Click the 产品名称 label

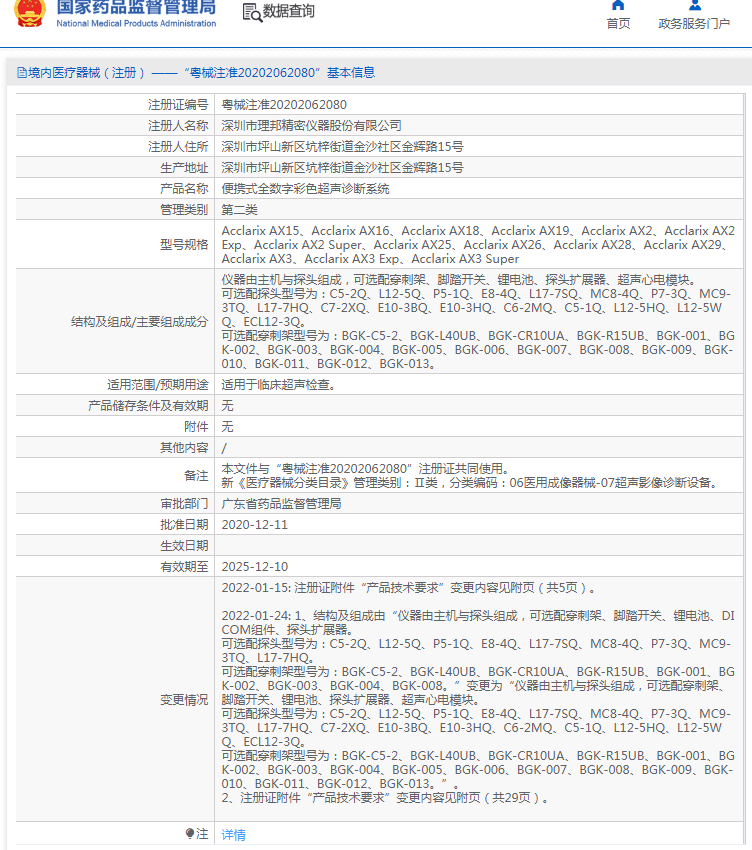coord(184,189)
